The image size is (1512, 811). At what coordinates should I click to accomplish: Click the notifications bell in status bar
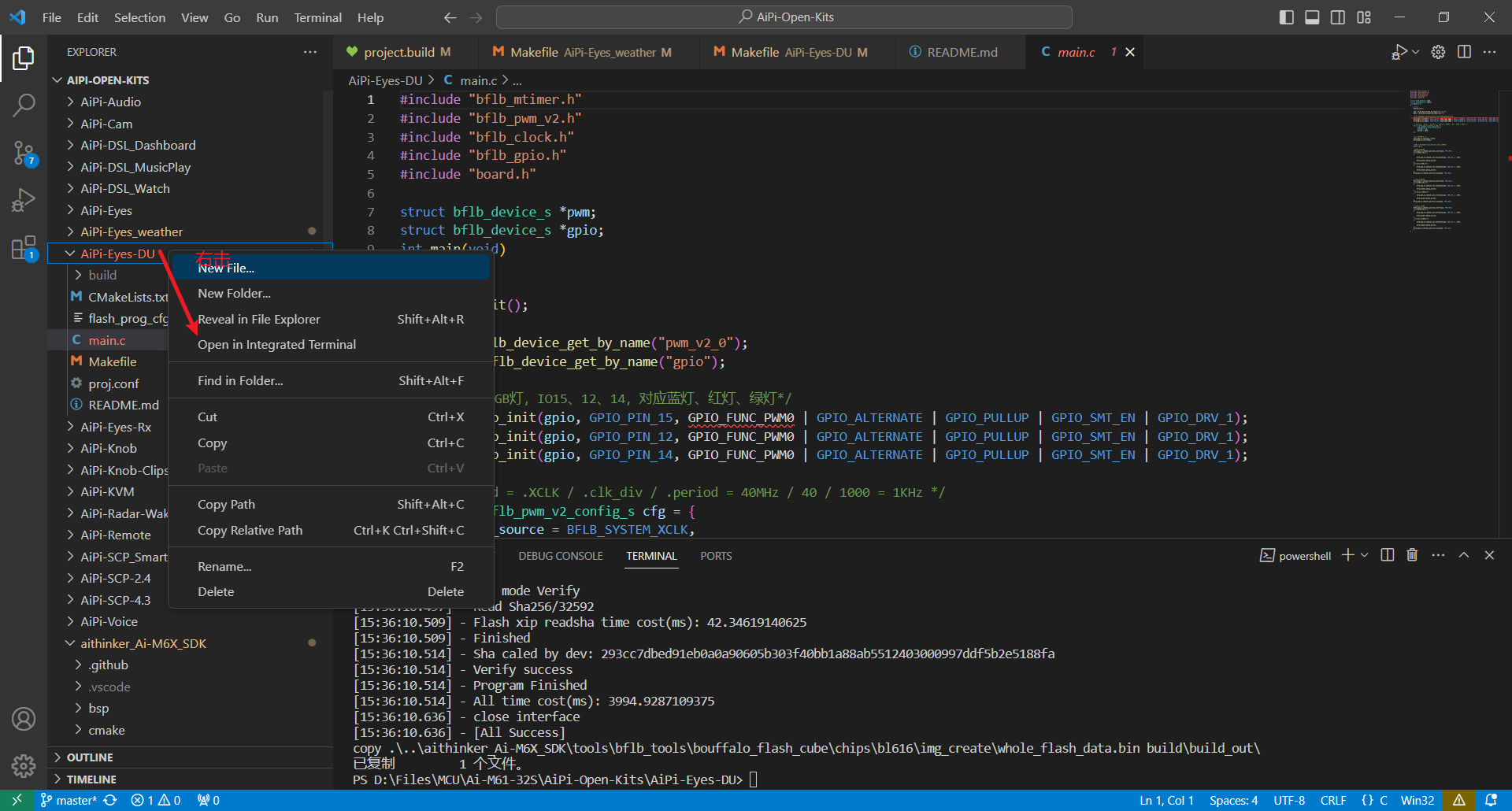1491,800
